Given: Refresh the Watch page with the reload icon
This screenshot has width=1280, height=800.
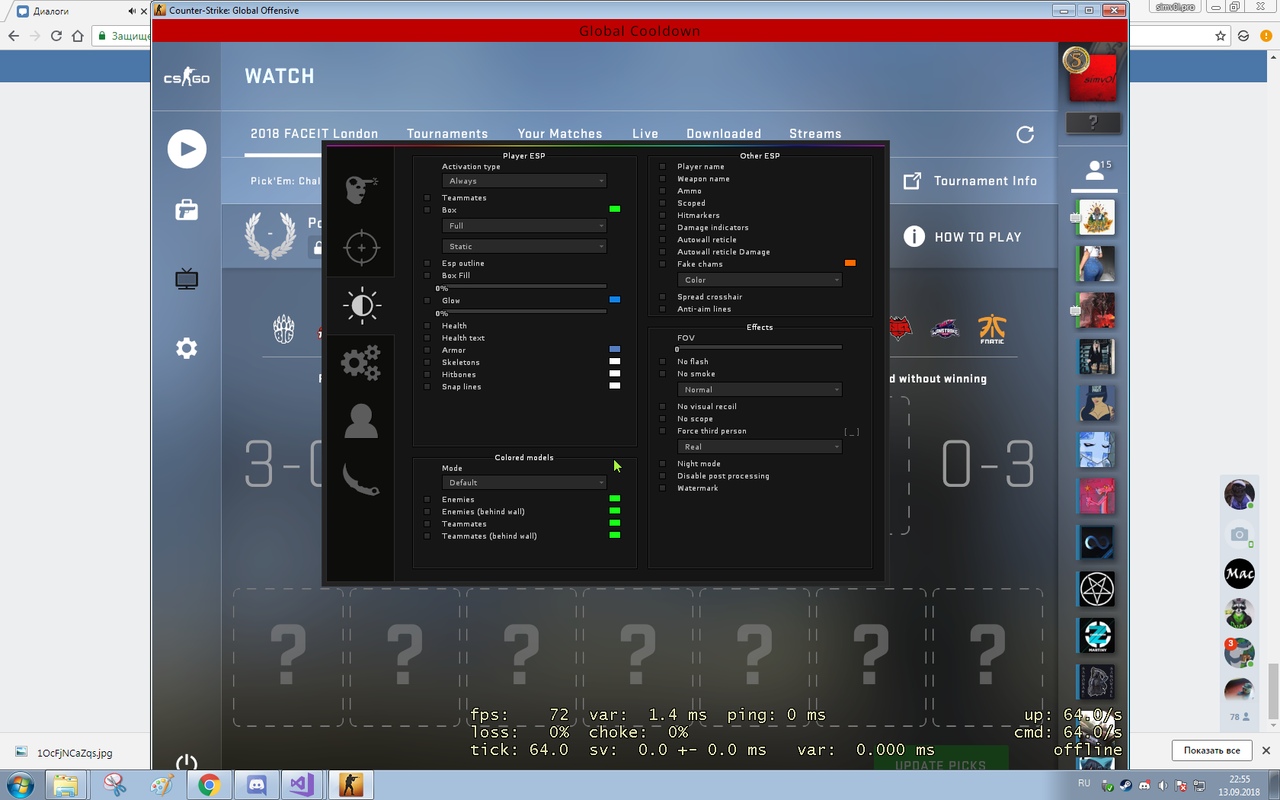Looking at the screenshot, I should (1025, 134).
